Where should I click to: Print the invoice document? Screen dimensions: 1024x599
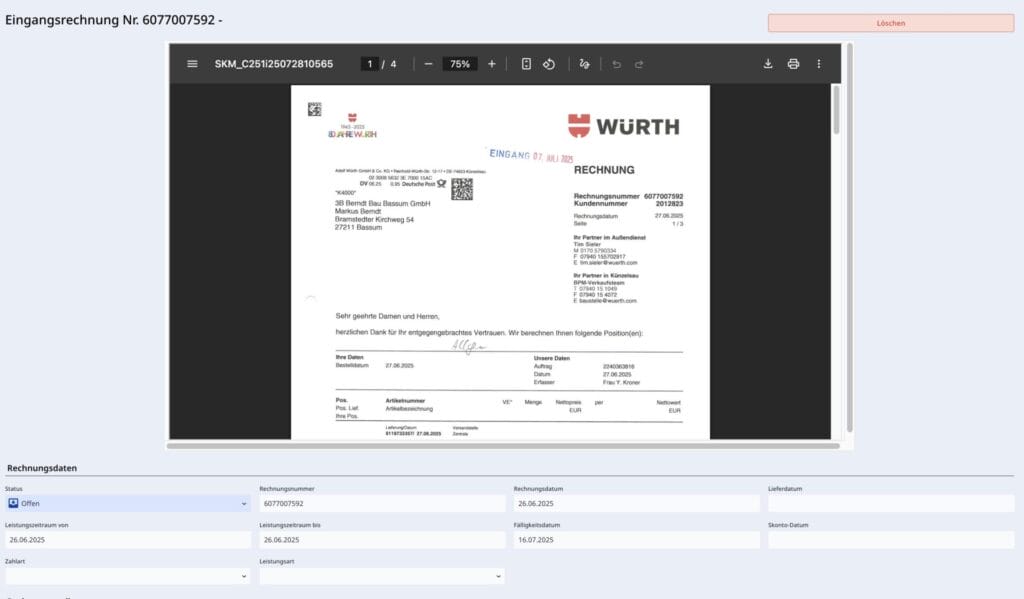[793, 63]
